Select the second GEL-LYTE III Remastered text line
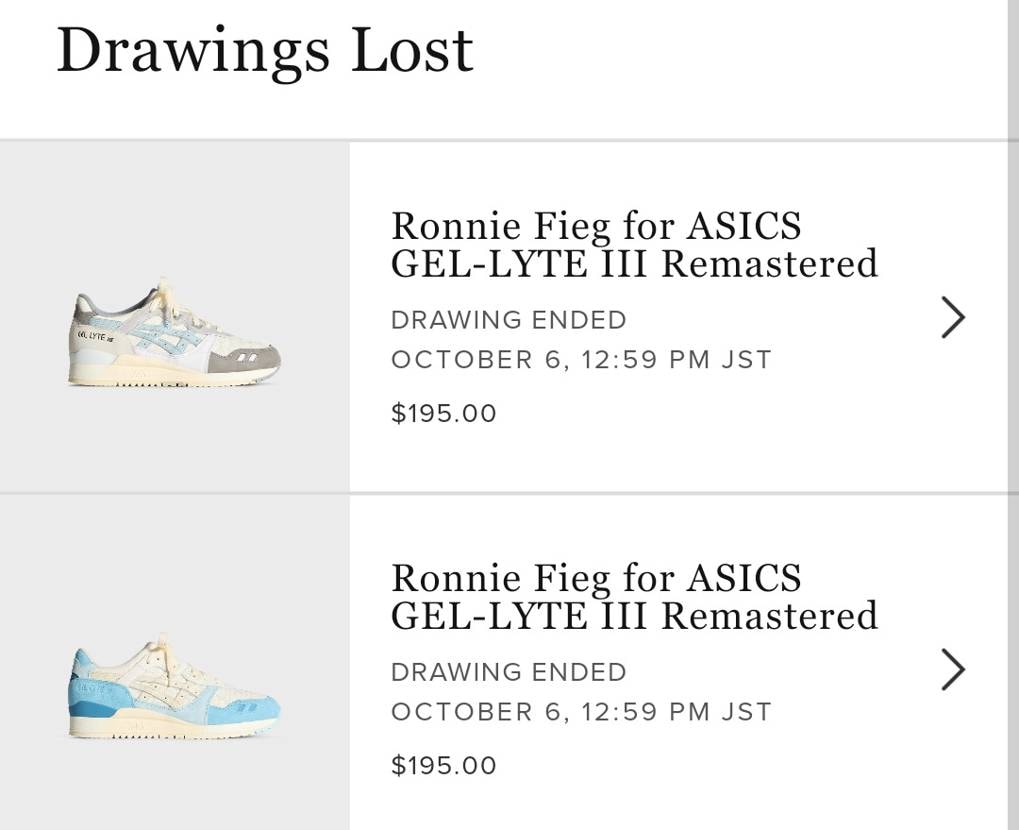 634,616
